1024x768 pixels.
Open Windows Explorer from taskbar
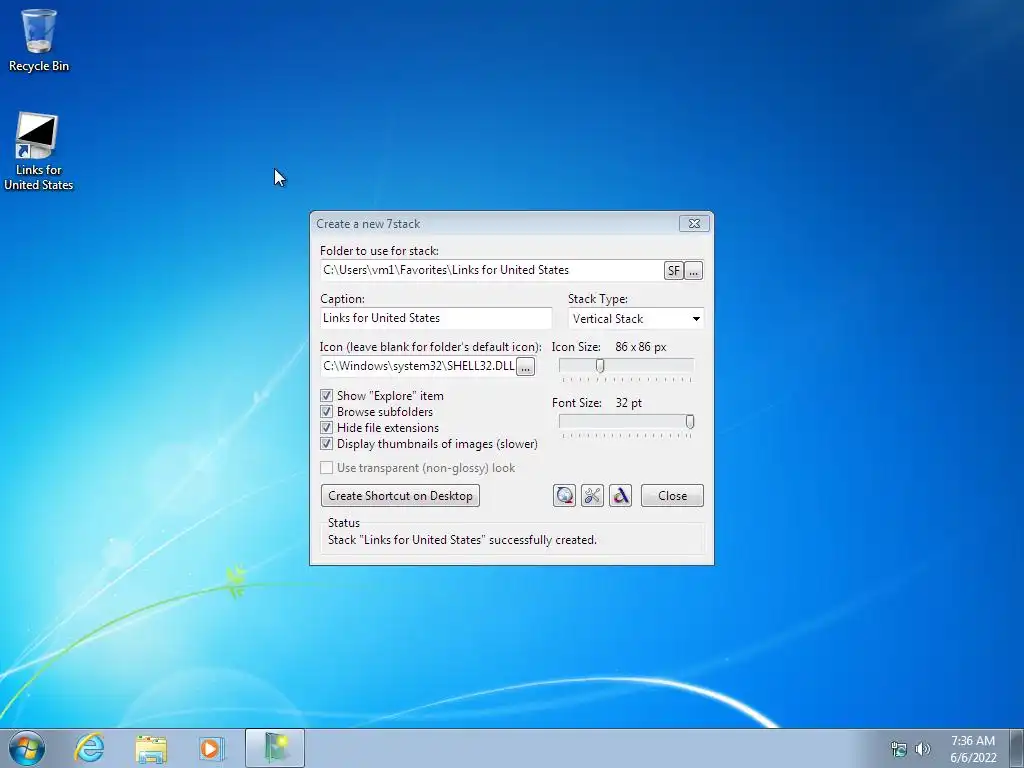(x=151, y=748)
